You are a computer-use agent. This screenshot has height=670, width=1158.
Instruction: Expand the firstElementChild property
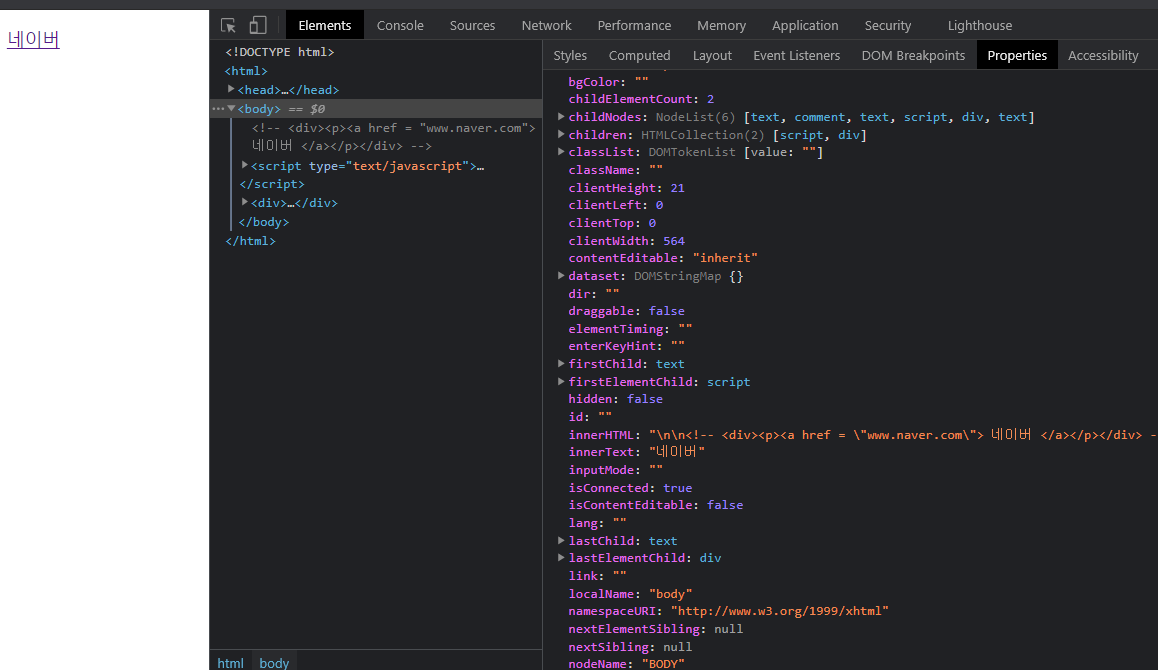click(x=561, y=381)
